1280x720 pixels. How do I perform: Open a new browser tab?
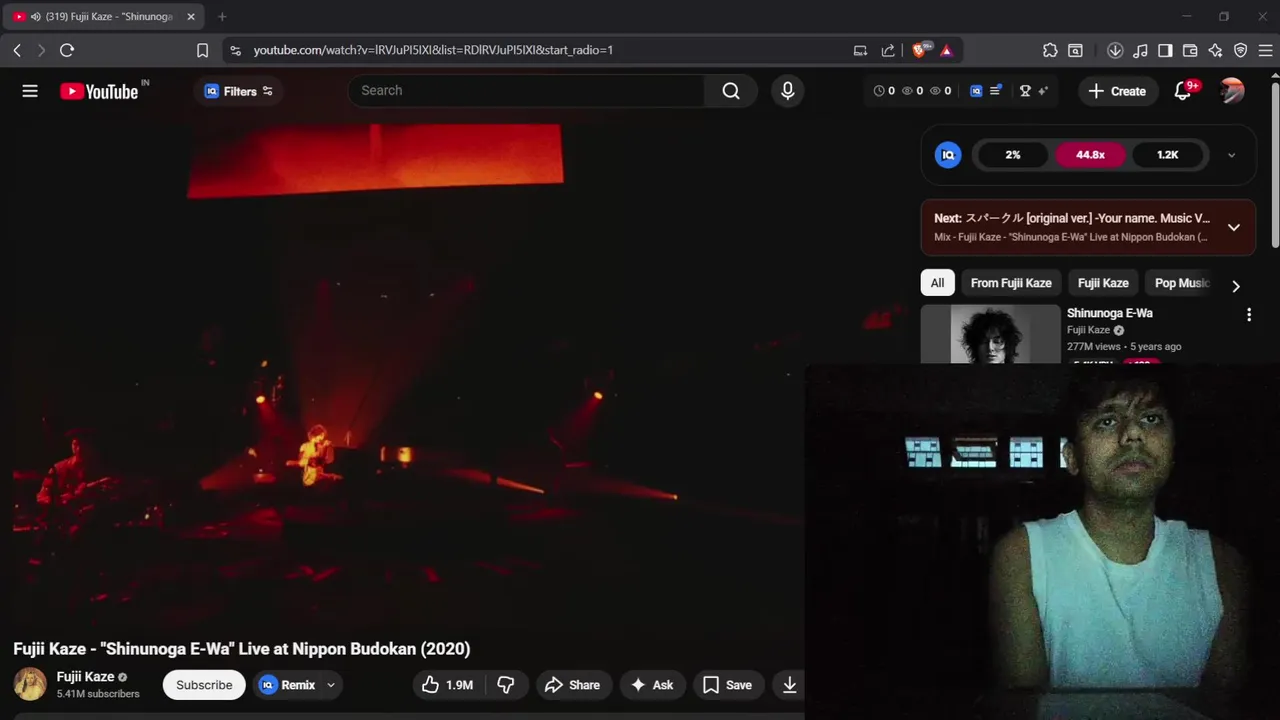click(222, 17)
